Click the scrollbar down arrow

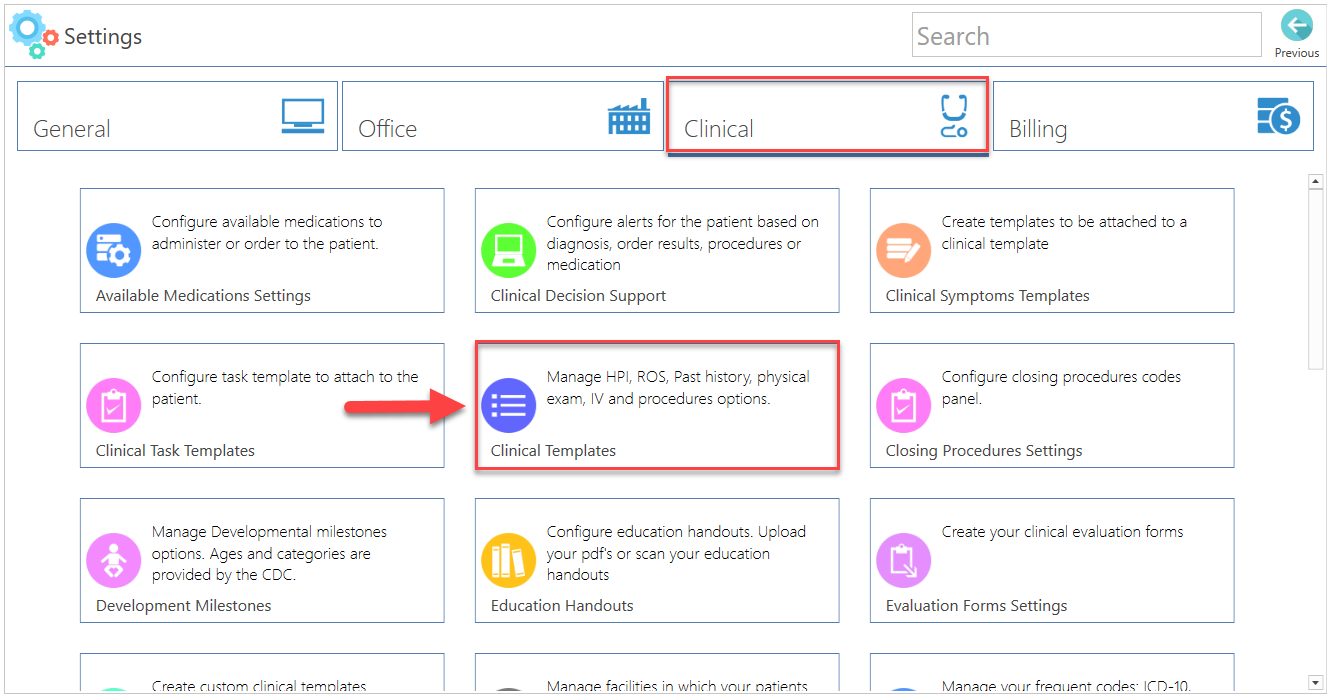point(1316,684)
